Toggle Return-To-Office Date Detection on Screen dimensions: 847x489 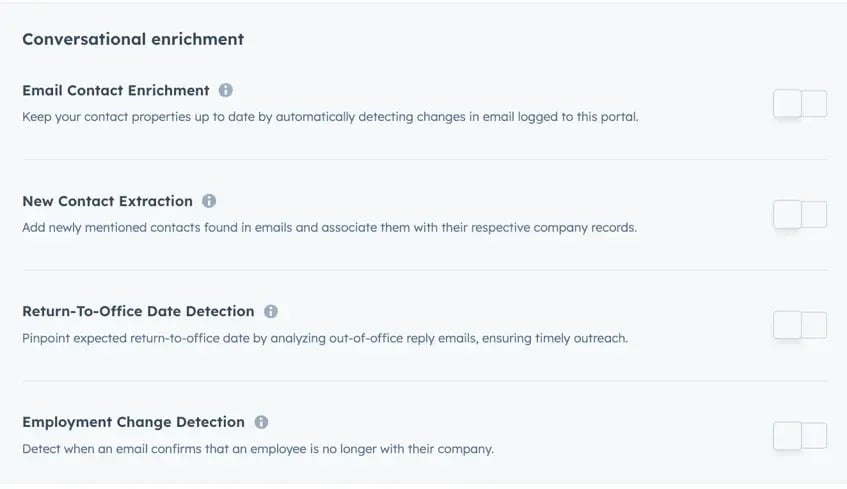[x=799, y=325]
